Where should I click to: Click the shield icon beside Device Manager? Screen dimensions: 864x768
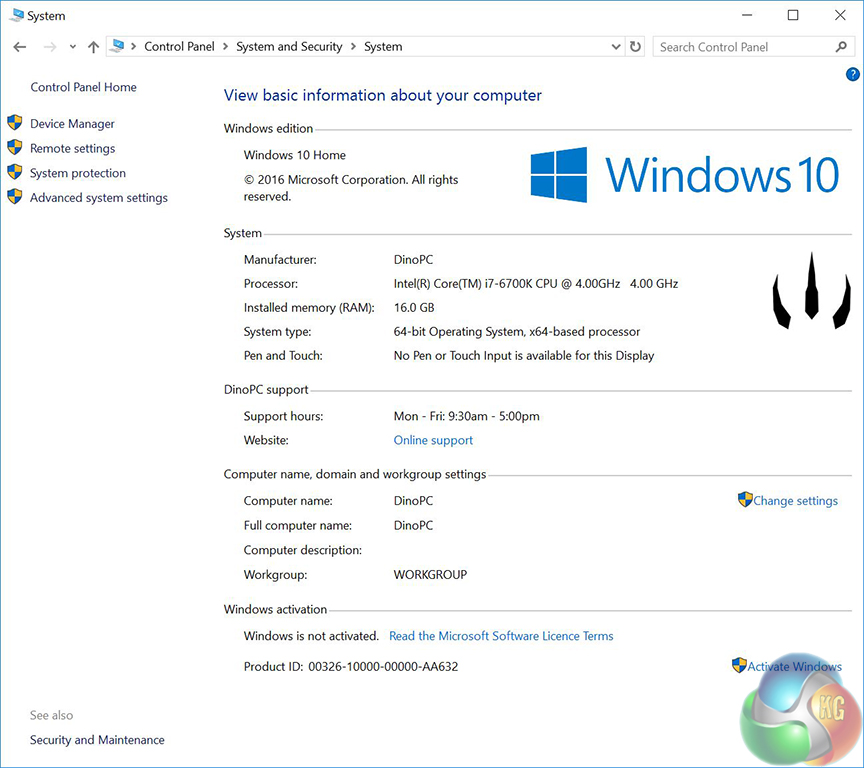15,122
